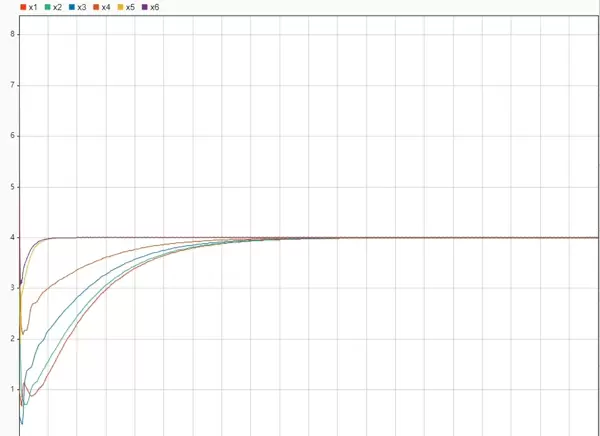Click the blue x3 legend swatch

tap(72, 7)
